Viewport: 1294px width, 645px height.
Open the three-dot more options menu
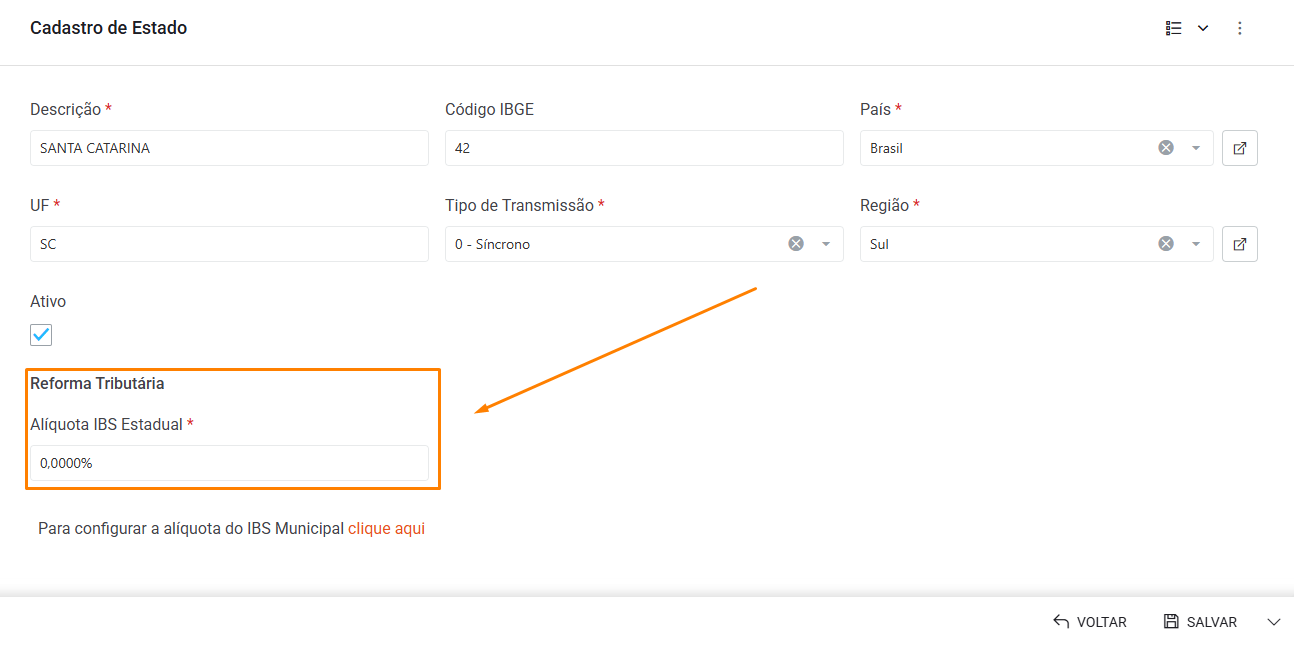[1240, 28]
